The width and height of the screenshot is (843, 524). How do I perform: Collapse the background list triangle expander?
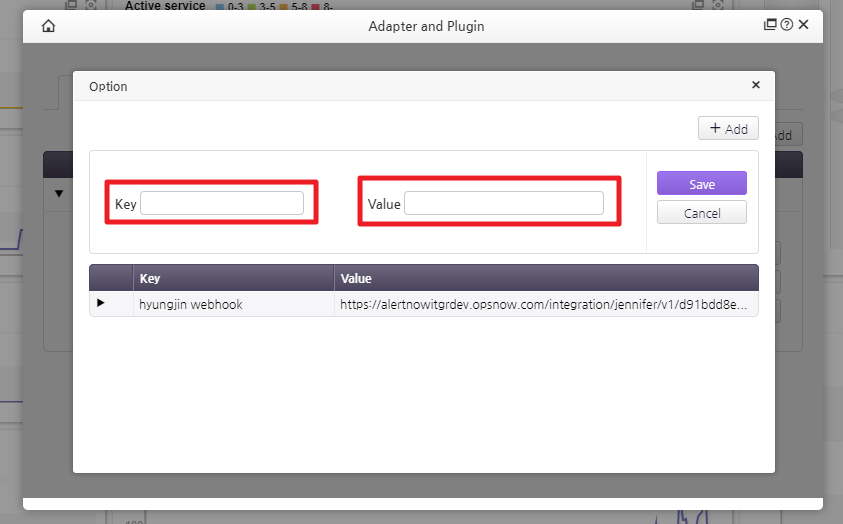pyautogui.click(x=59, y=193)
